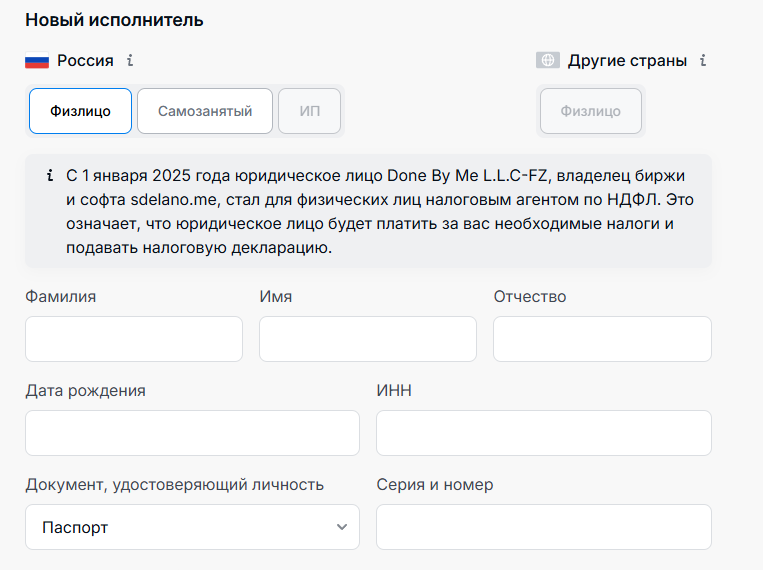Click the globe icon beside Другие страны
Viewport: 763px width, 570px height.
click(x=547, y=60)
